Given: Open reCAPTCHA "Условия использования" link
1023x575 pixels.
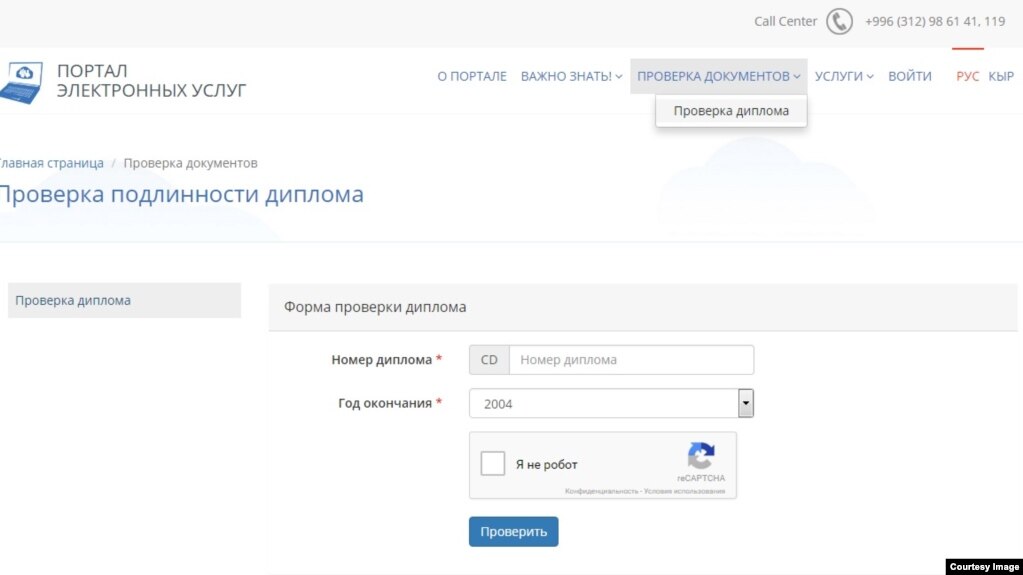Looking at the screenshot, I should point(684,491).
